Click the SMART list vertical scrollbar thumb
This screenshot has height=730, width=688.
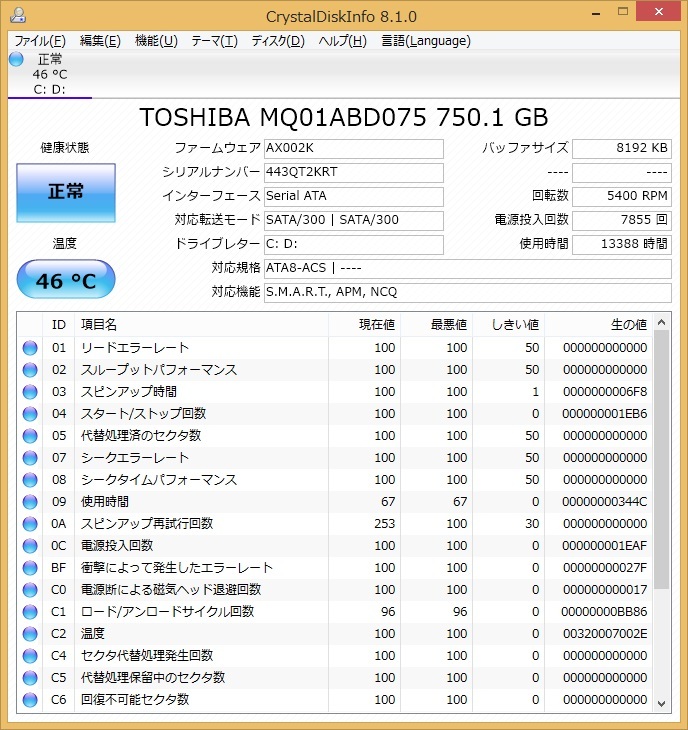[661, 460]
